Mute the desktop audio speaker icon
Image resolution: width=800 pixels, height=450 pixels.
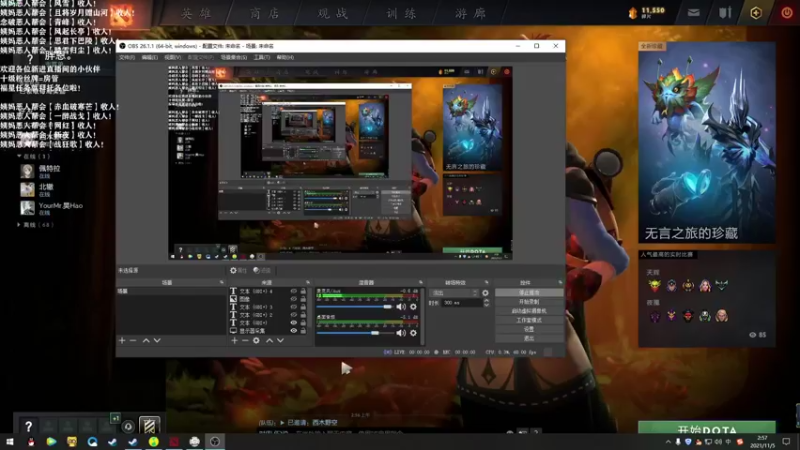coord(402,333)
